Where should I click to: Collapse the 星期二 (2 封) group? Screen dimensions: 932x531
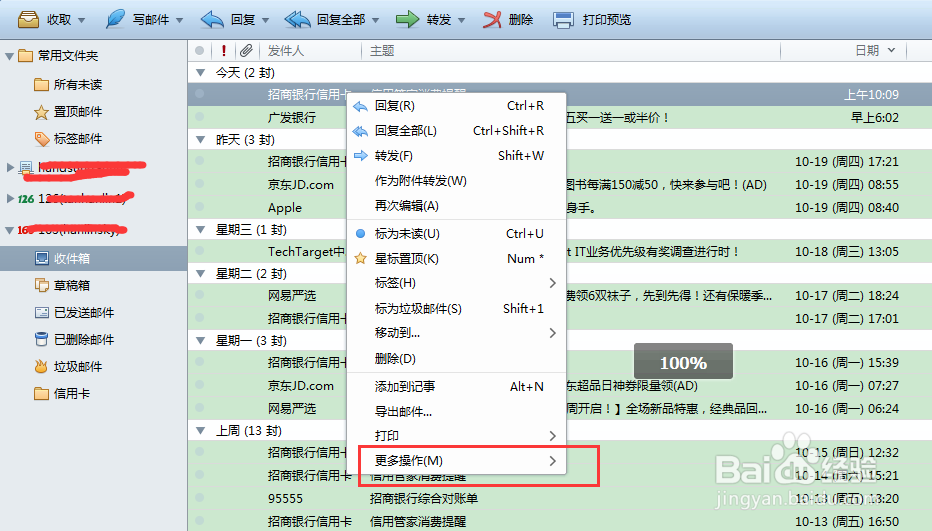pos(201,274)
